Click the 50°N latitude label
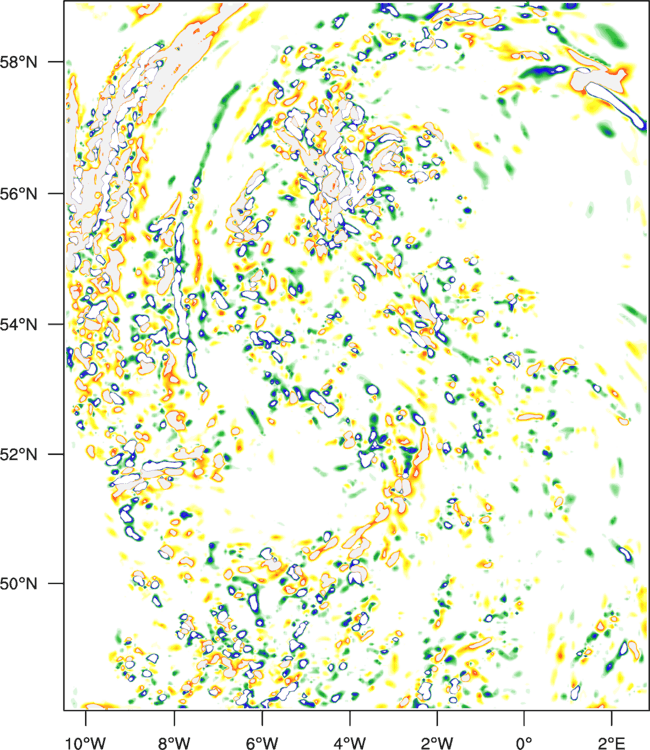Screen dimensions: 650x750 click(18, 584)
